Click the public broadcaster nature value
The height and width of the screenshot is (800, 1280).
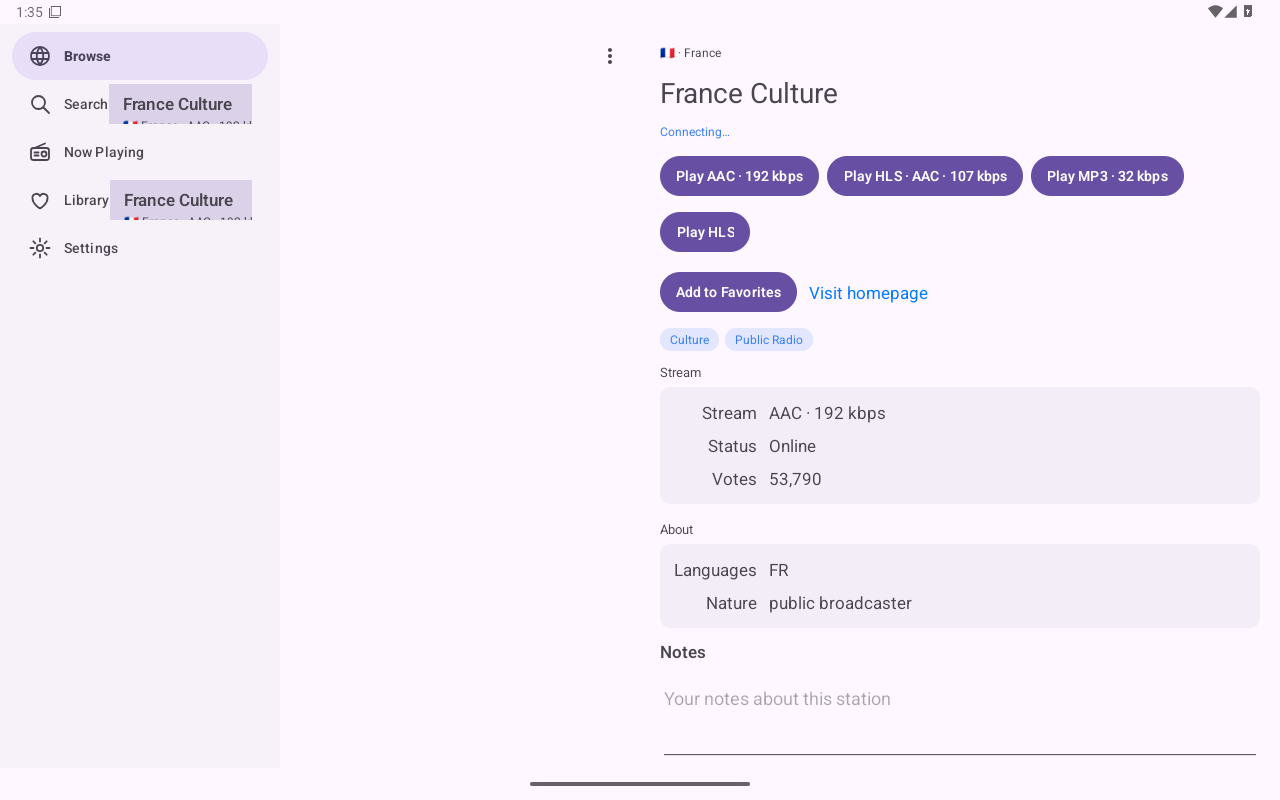(840, 603)
